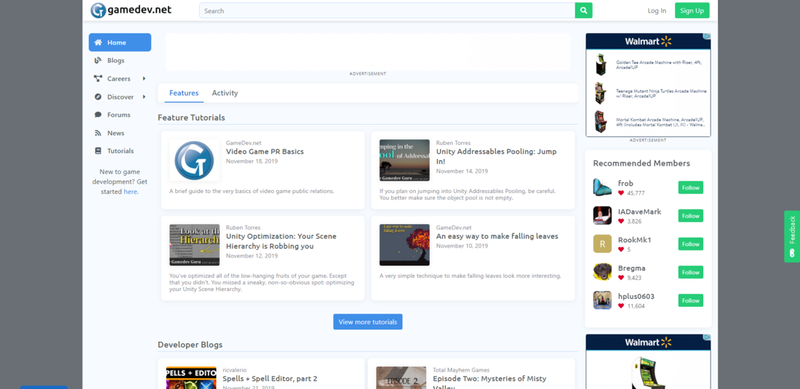
Task: Open Unity Optimization Scene Hierarchy tutorial title
Action: tap(281, 241)
